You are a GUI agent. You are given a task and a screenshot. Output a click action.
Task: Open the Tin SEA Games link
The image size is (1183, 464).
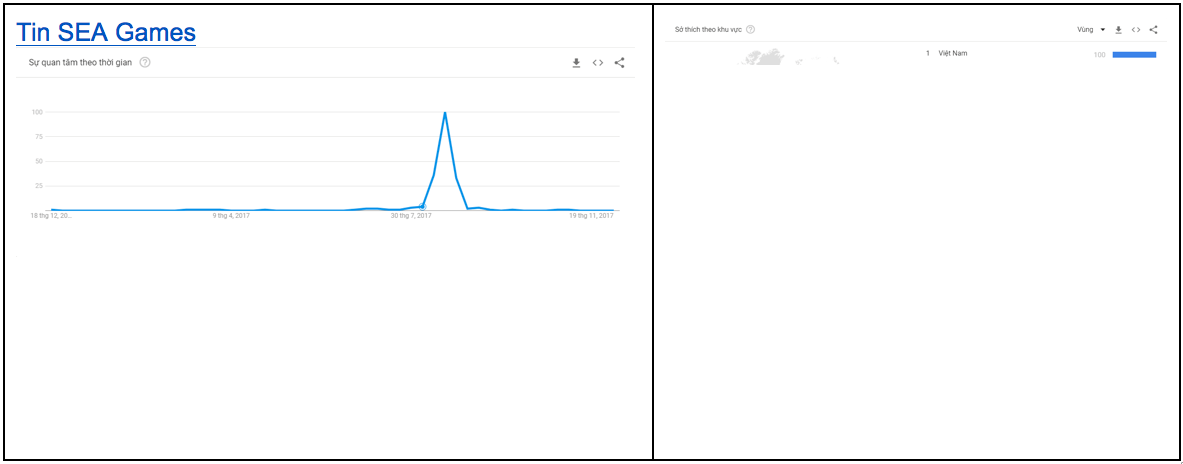106,32
